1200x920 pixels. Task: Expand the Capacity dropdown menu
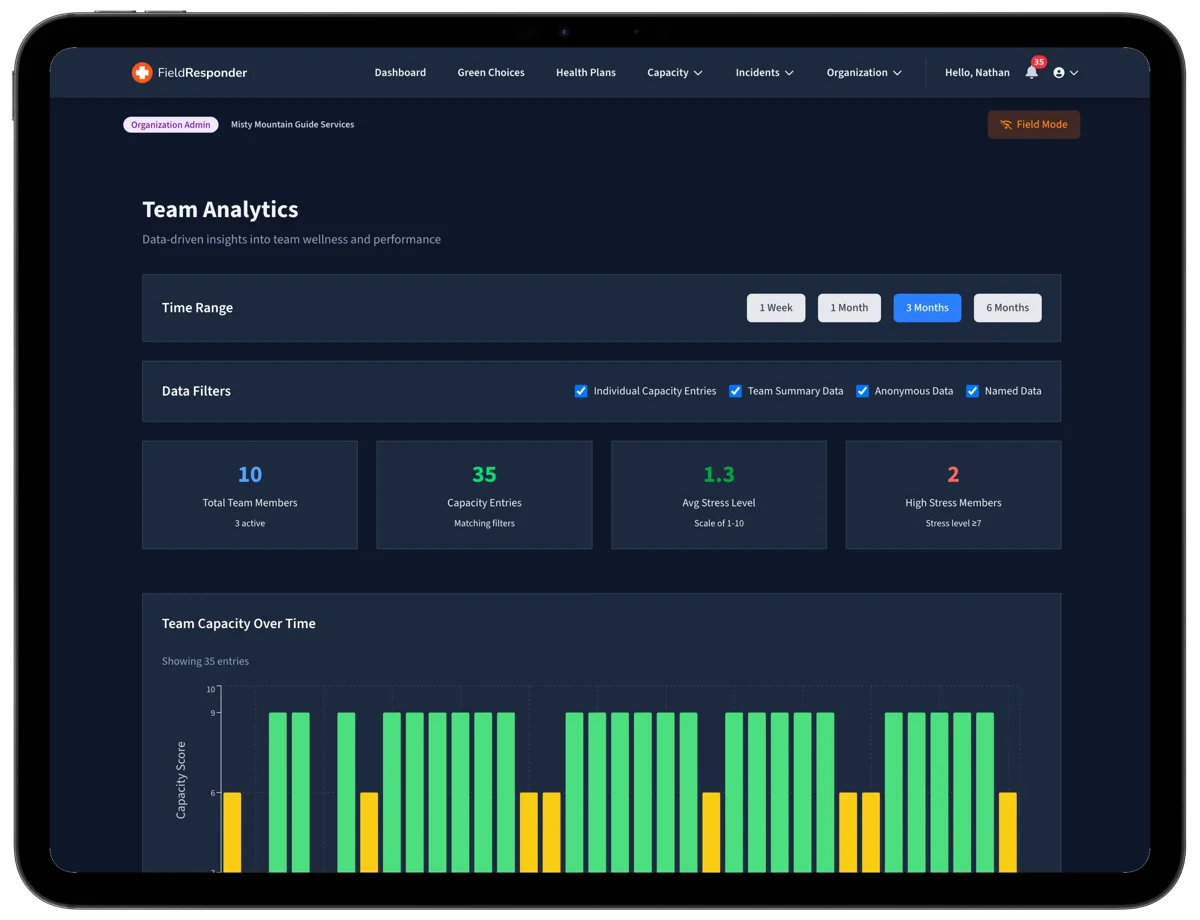(x=674, y=72)
